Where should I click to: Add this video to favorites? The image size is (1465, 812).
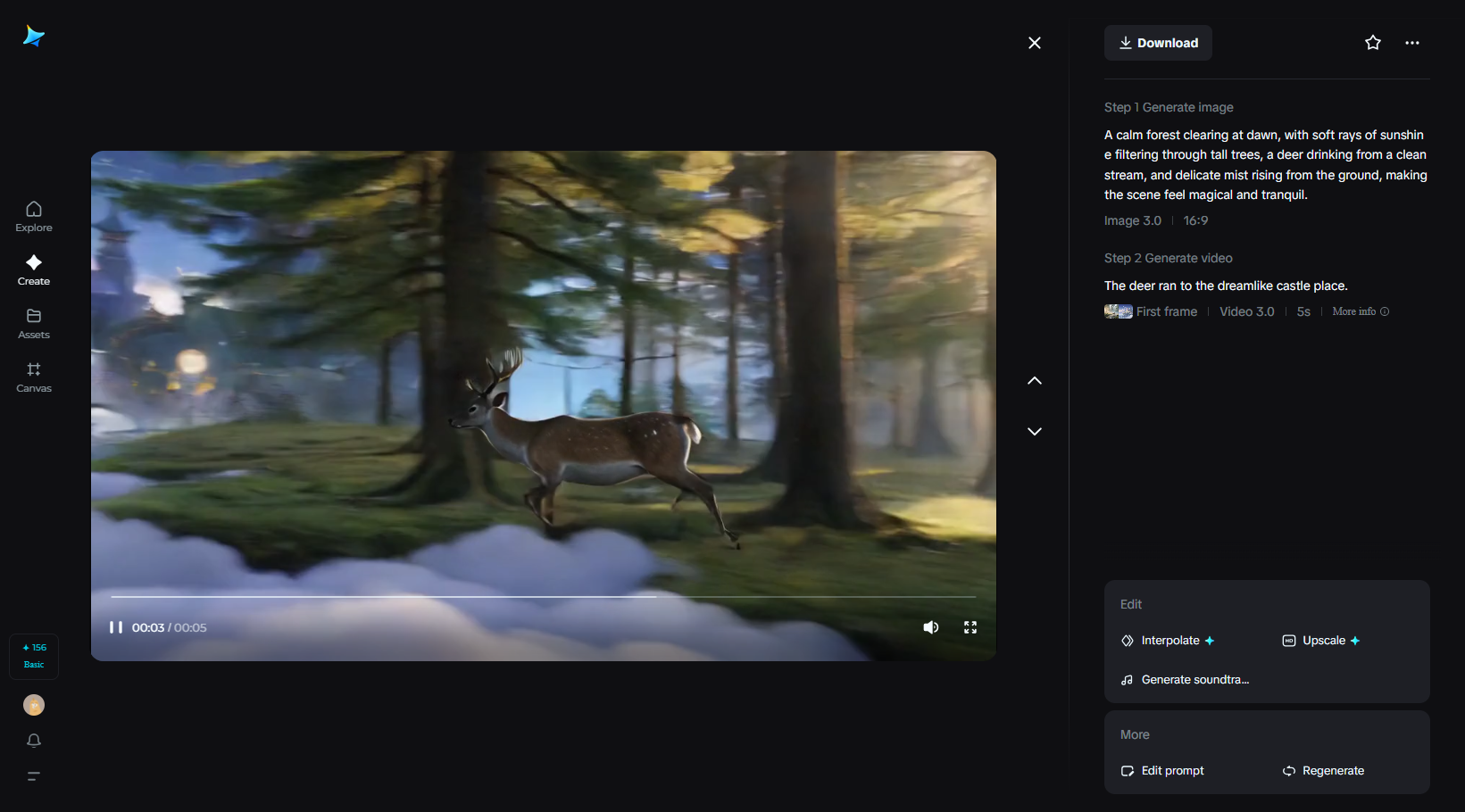click(1373, 43)
